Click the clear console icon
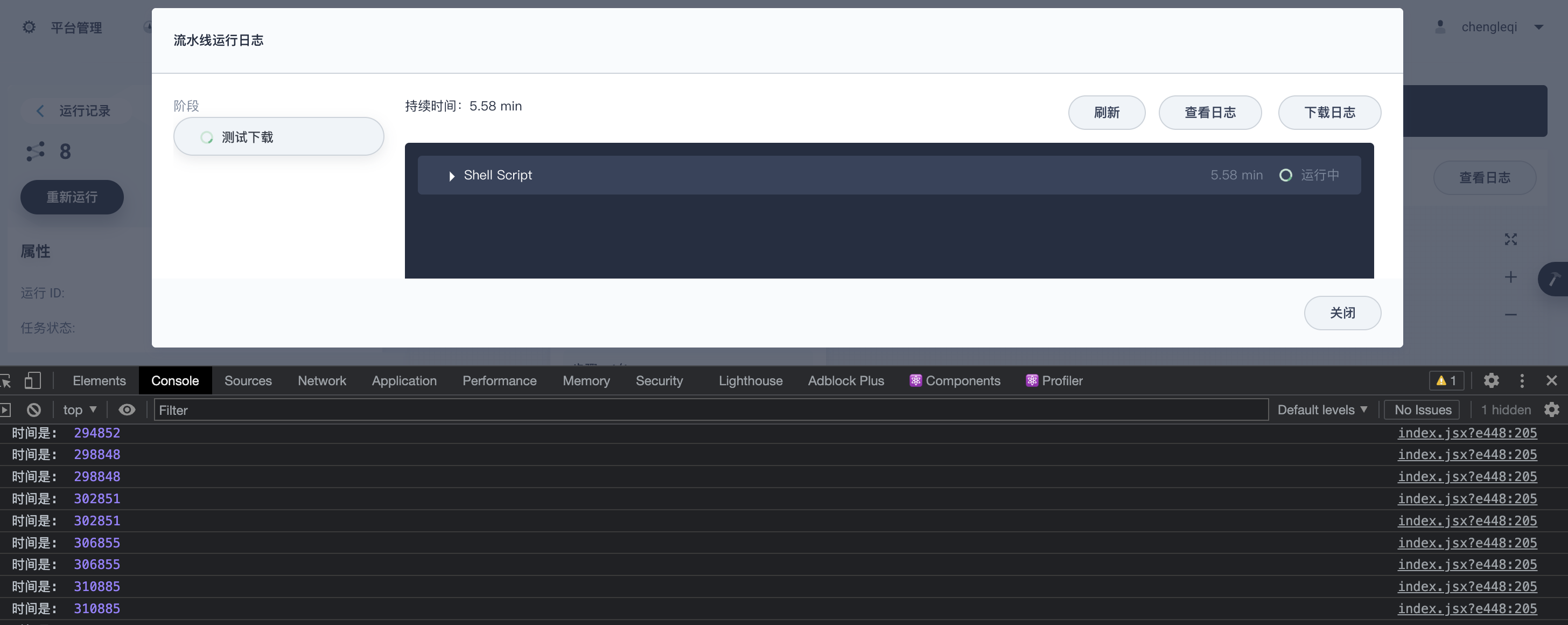Screen dimensions: 1568x625 tap(34, 410)
